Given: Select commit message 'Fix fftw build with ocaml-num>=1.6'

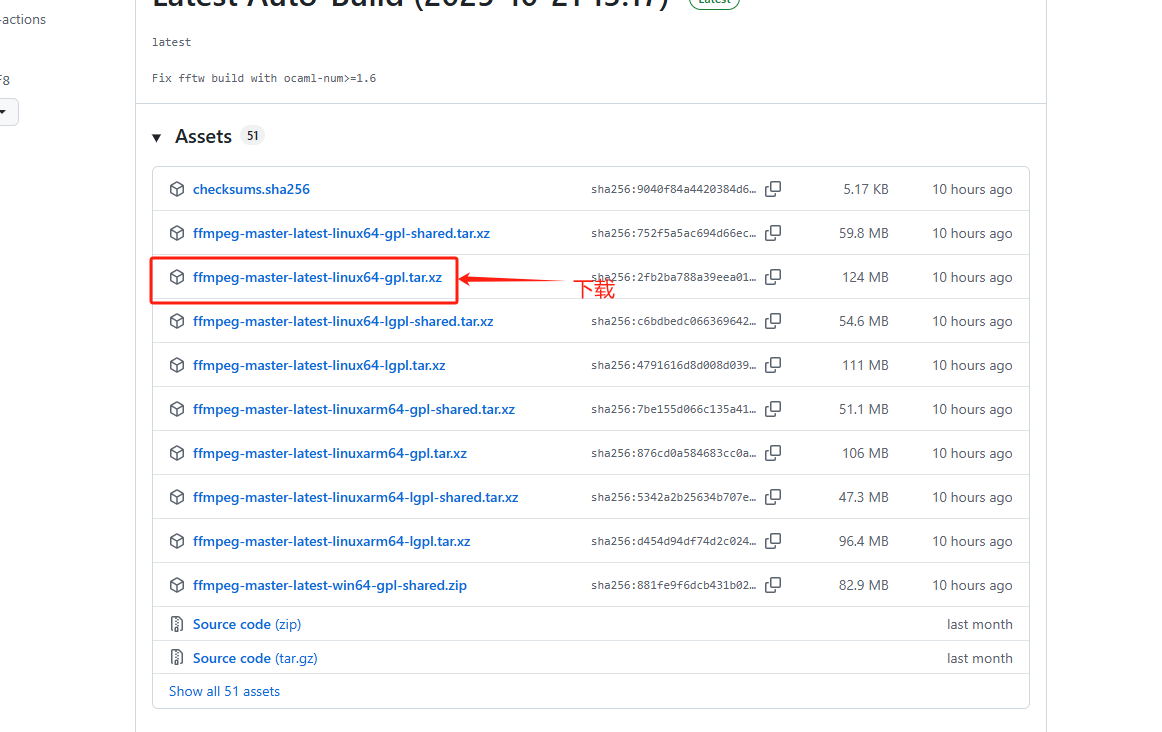Looking at the screenshot, I should click(x=264, y=78).
